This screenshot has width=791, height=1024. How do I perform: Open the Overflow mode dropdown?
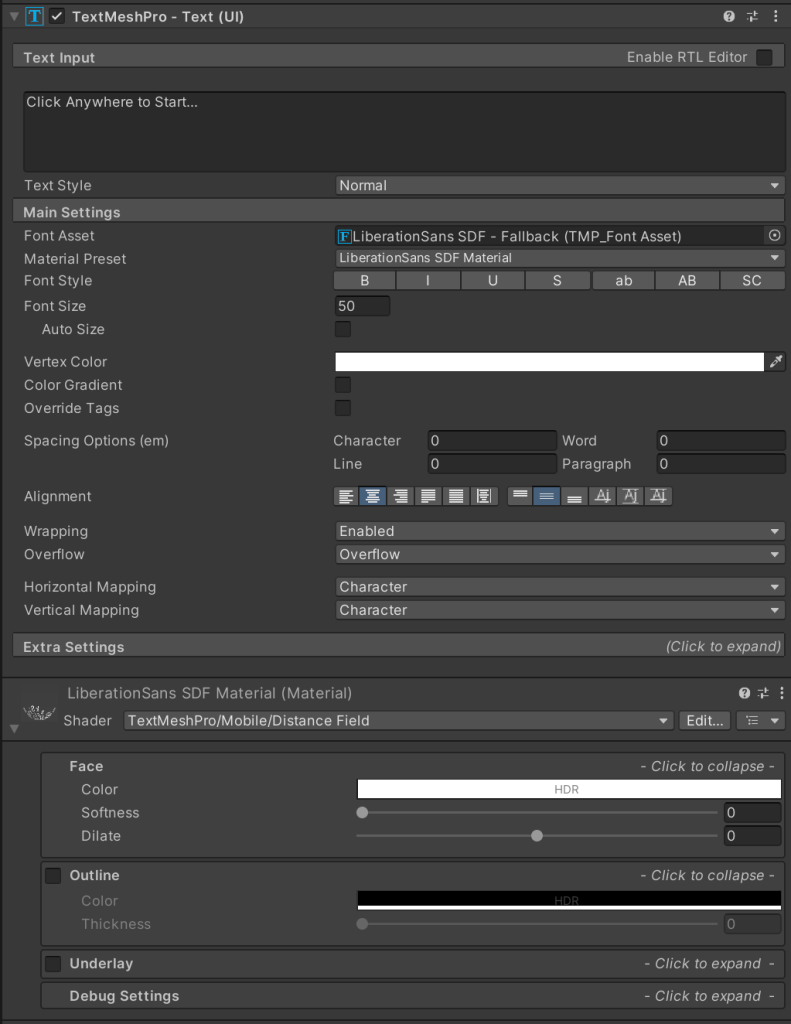(559, 554)
